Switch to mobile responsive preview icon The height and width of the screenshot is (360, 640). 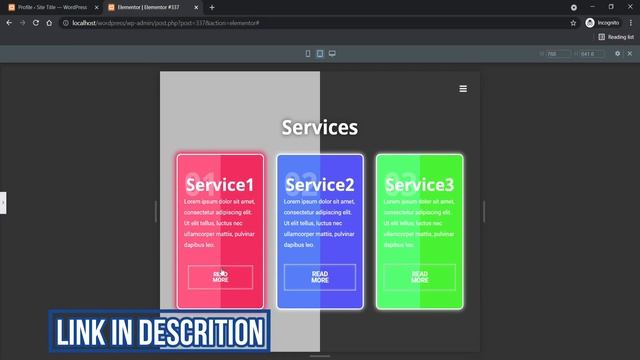click(x=308, y=53)
